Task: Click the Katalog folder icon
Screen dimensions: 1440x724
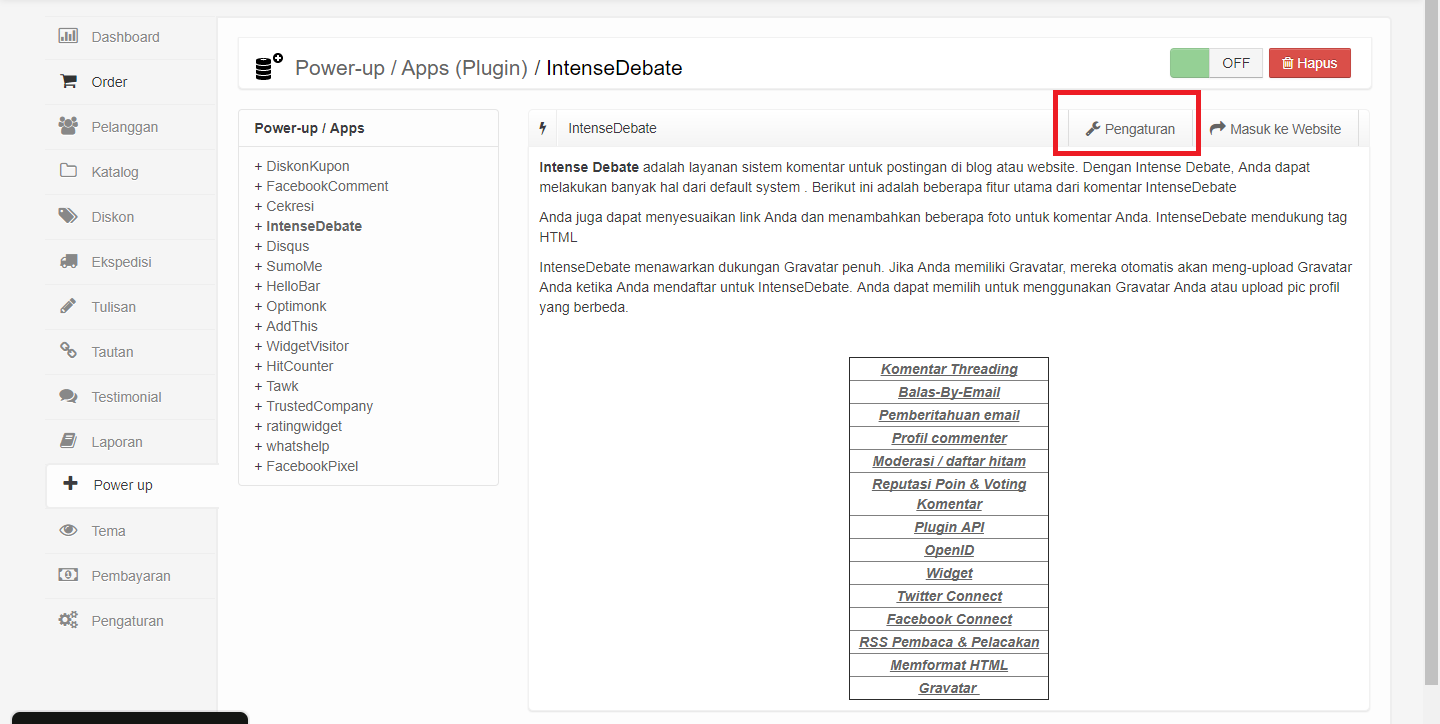Action: tap(68, 171)
